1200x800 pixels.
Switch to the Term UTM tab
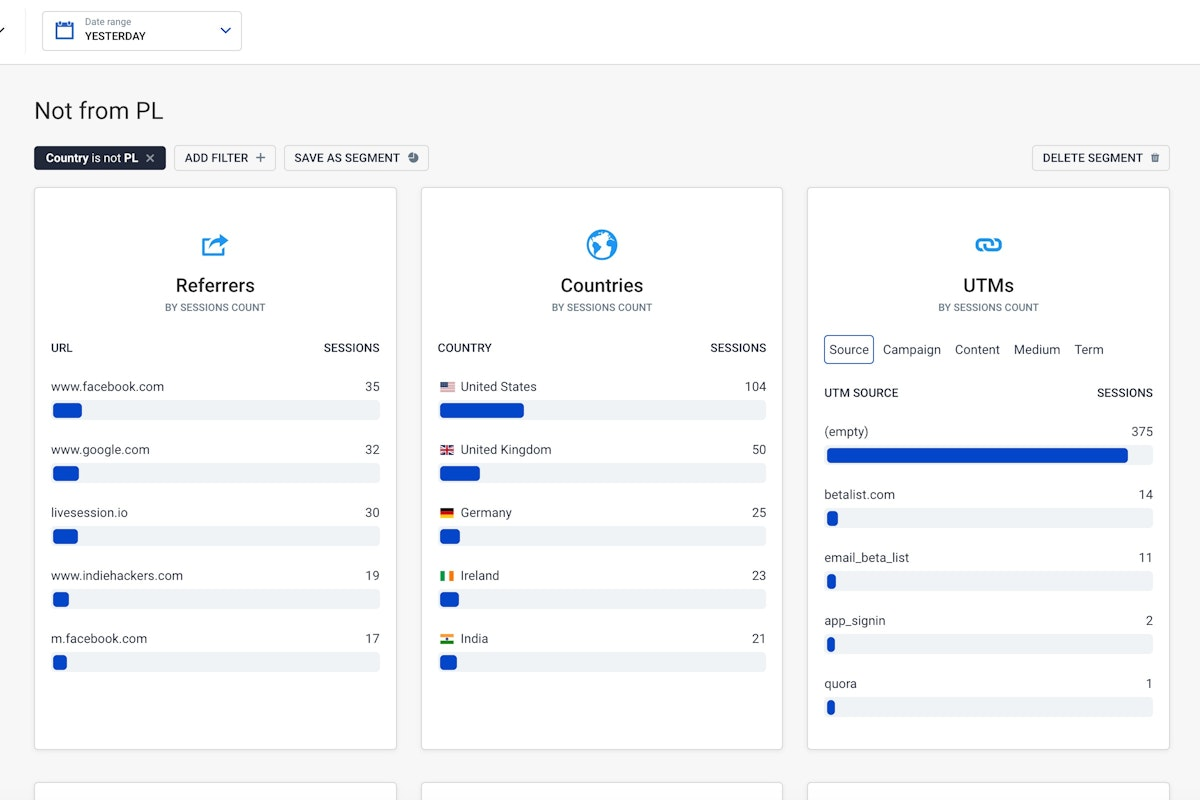pos(1088,350)
